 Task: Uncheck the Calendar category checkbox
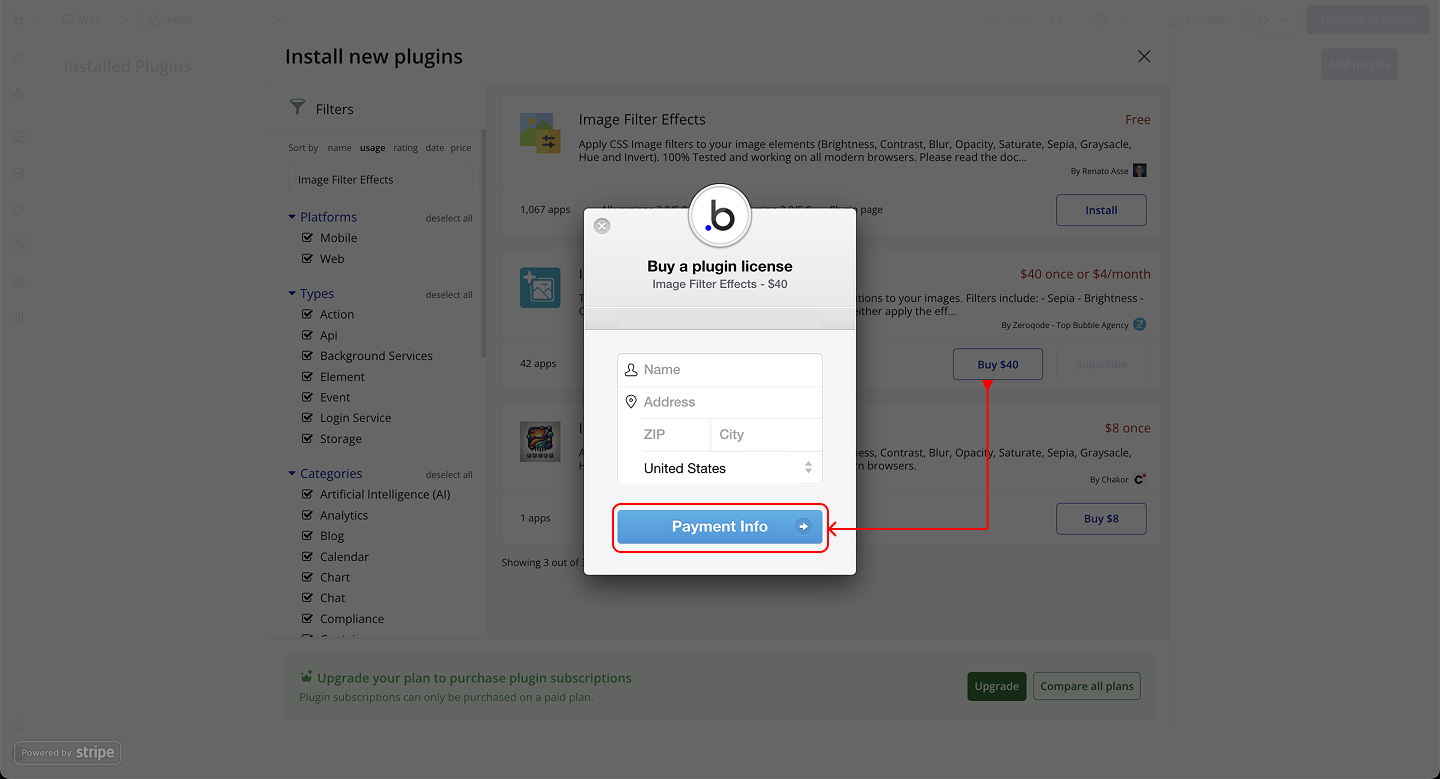[x=308, y=557]
